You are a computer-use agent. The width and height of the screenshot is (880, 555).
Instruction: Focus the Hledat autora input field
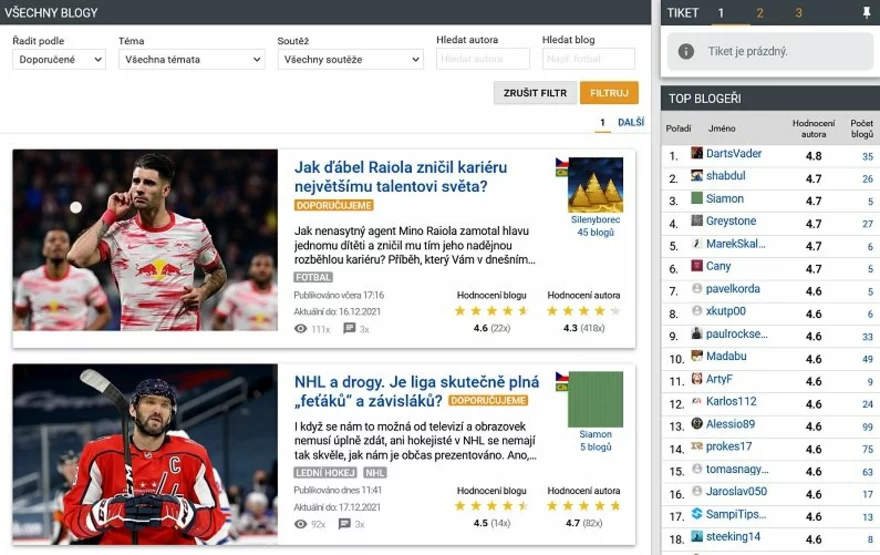pyautogui.click(x=483, y=59)
